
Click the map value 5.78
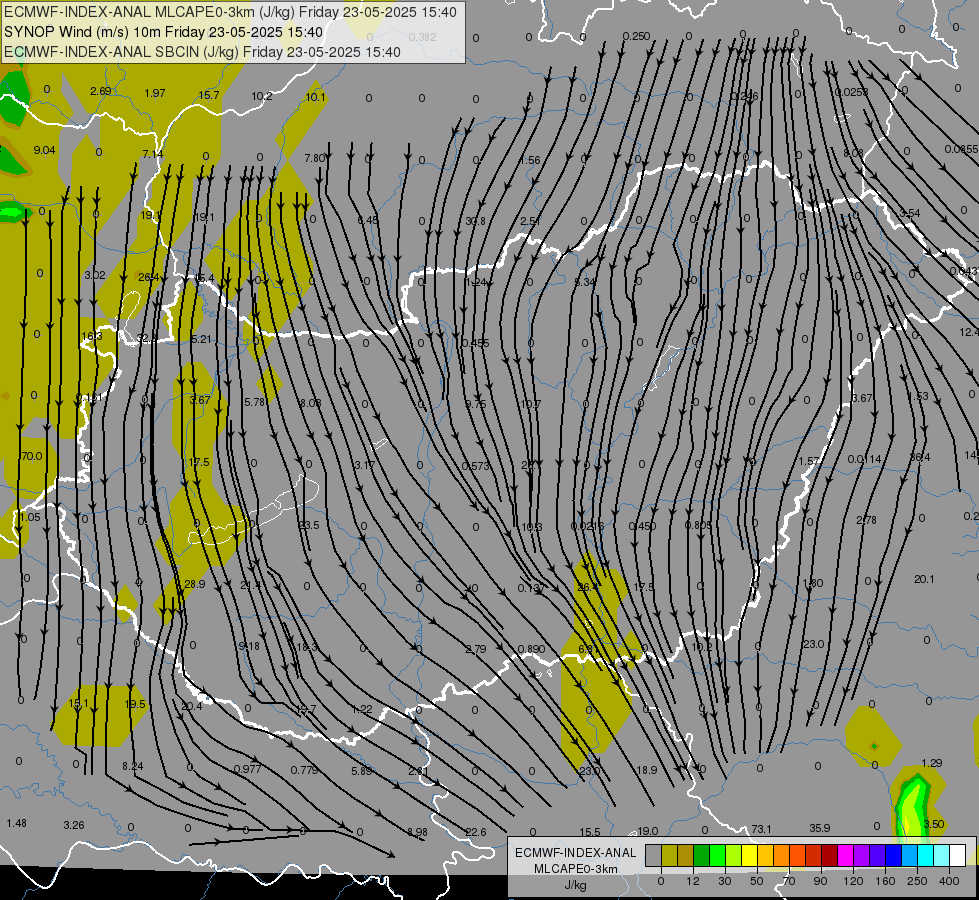(x=255, y=402)
